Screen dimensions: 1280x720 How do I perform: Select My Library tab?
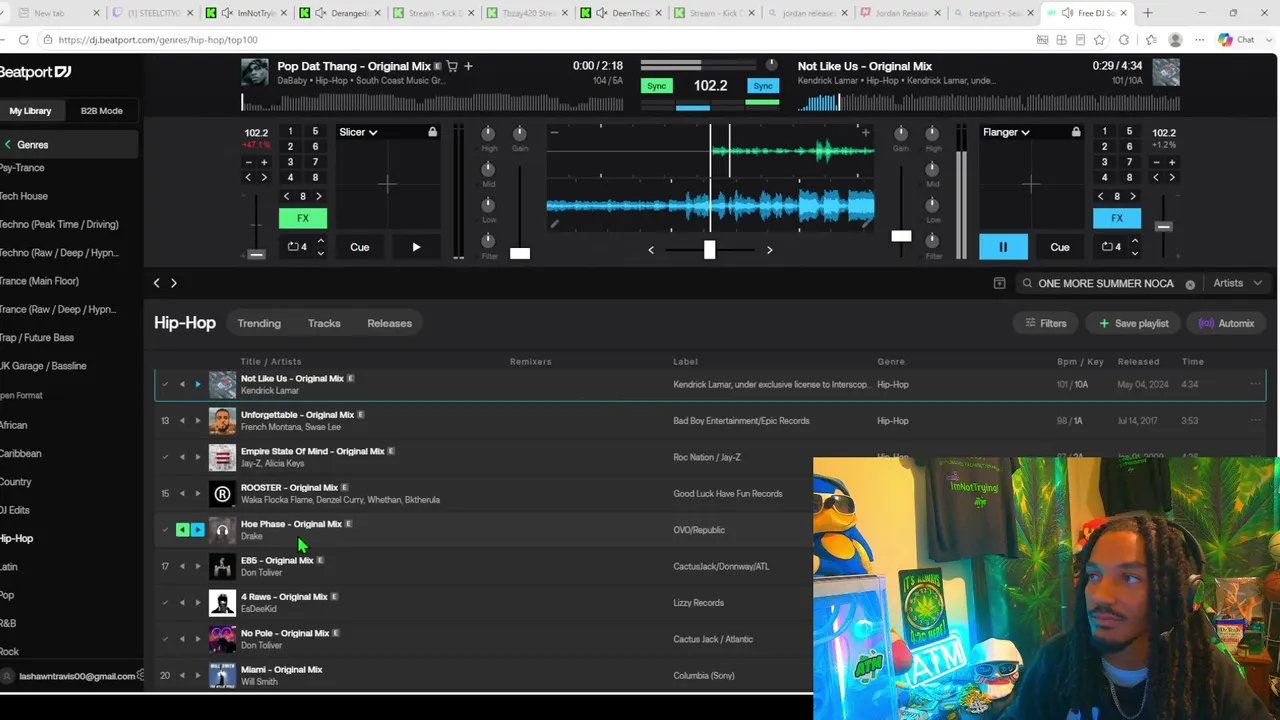click(31, 111)
